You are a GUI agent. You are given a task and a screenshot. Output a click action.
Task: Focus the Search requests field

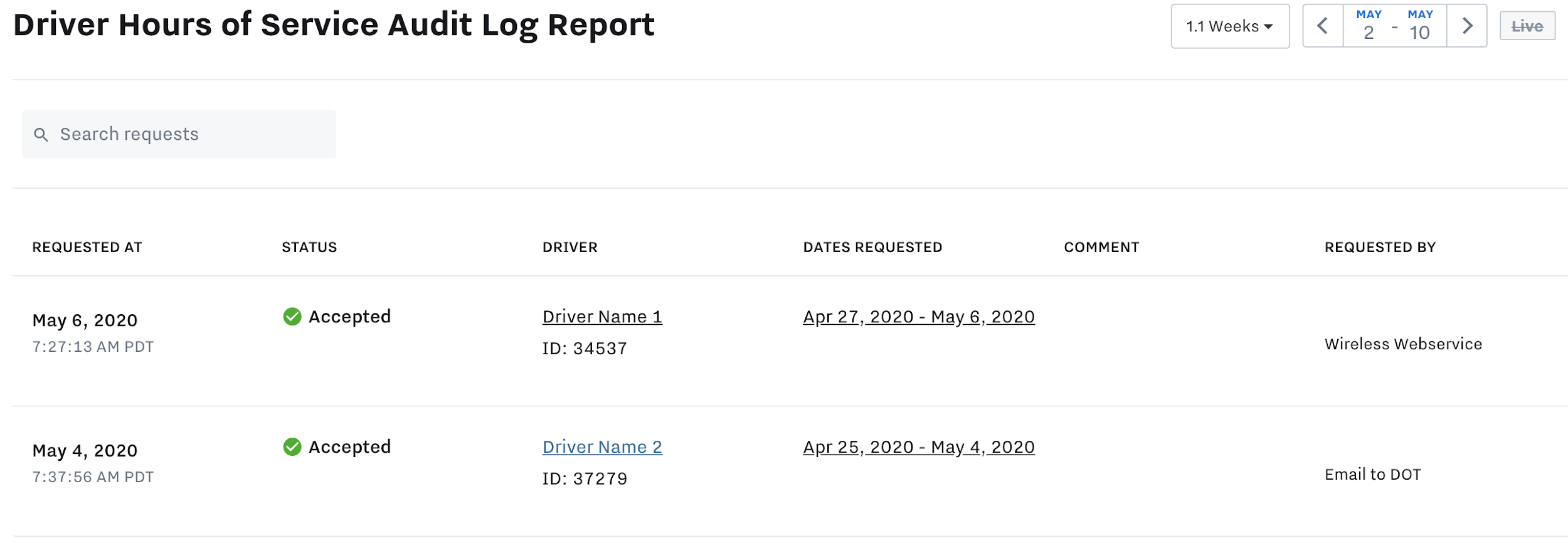pyautogui.click(x=188, y=134)
